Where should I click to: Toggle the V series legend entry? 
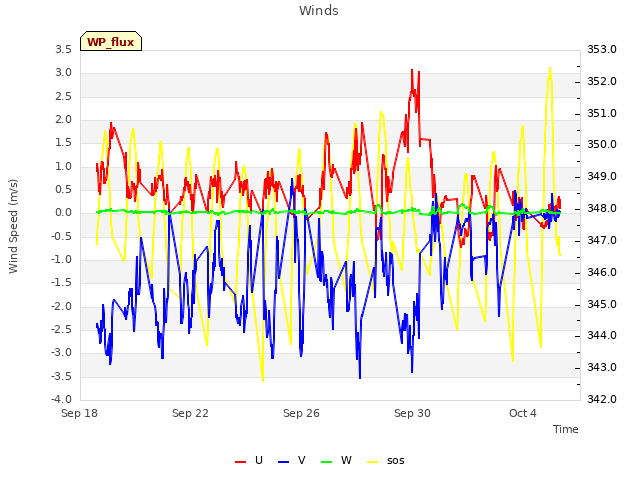coord(292,461)
